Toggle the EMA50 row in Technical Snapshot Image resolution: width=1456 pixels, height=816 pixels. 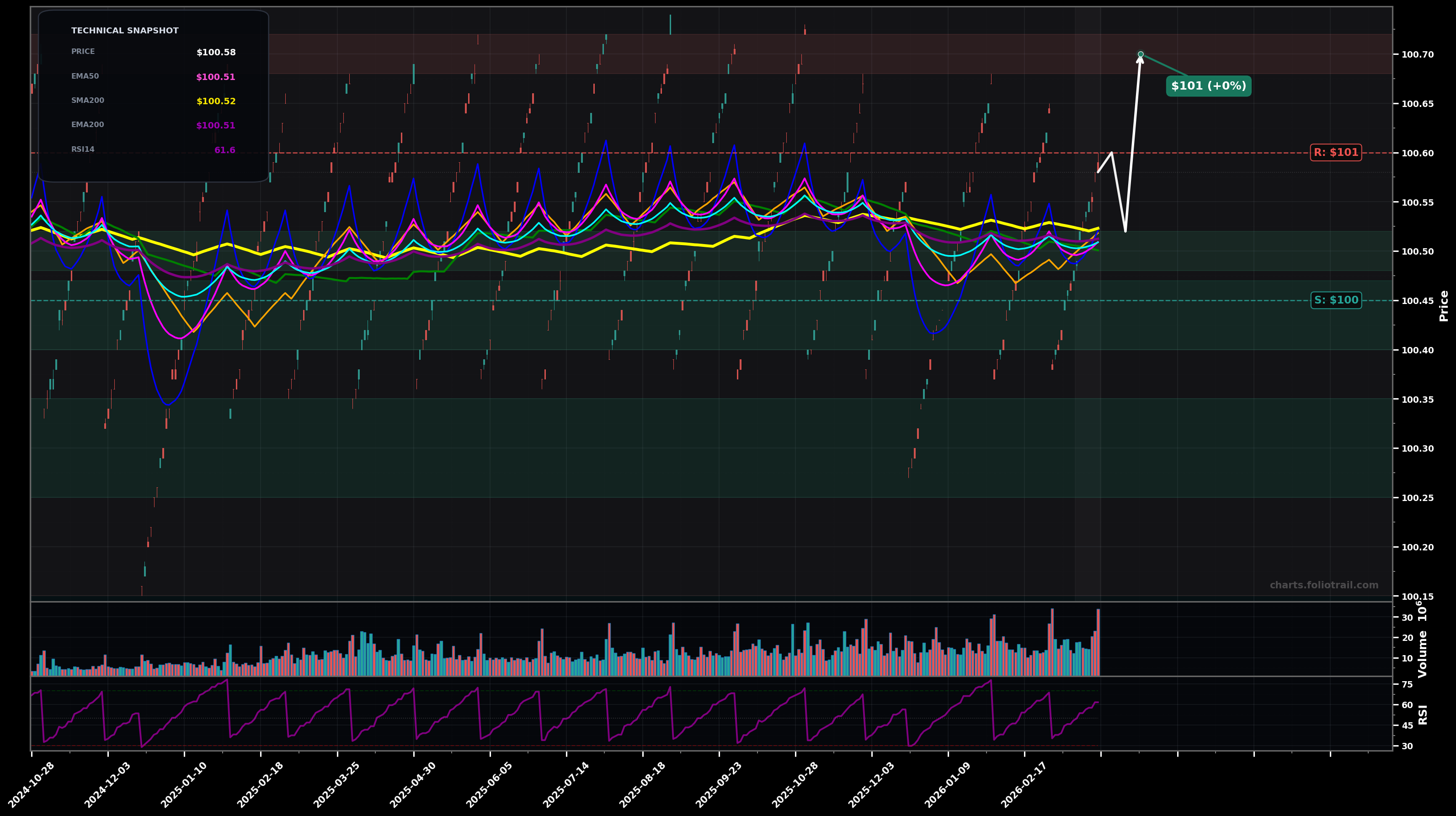(153, 76)
